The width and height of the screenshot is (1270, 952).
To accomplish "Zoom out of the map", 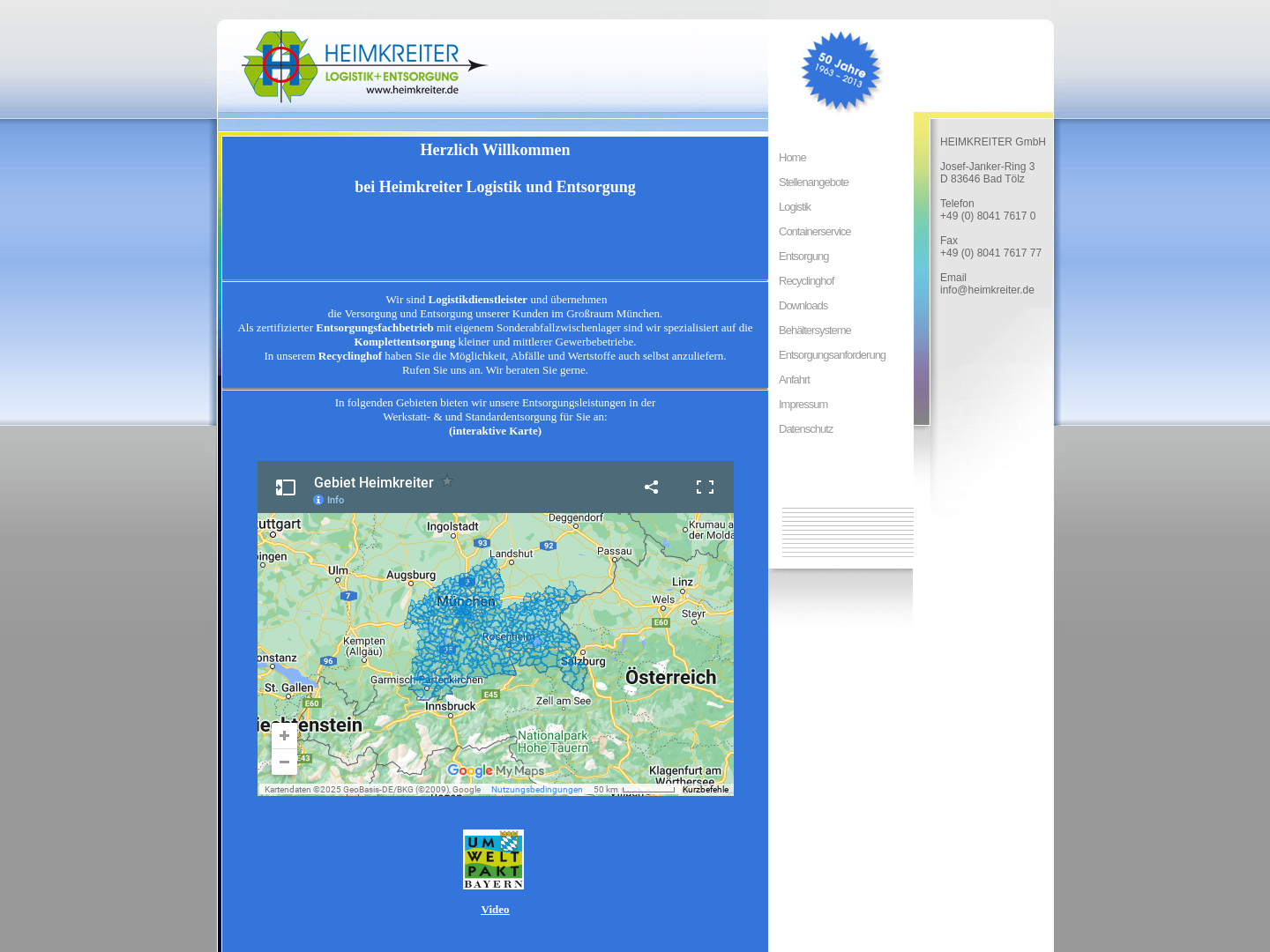I will pyautogui.click(x=284, y=762).
